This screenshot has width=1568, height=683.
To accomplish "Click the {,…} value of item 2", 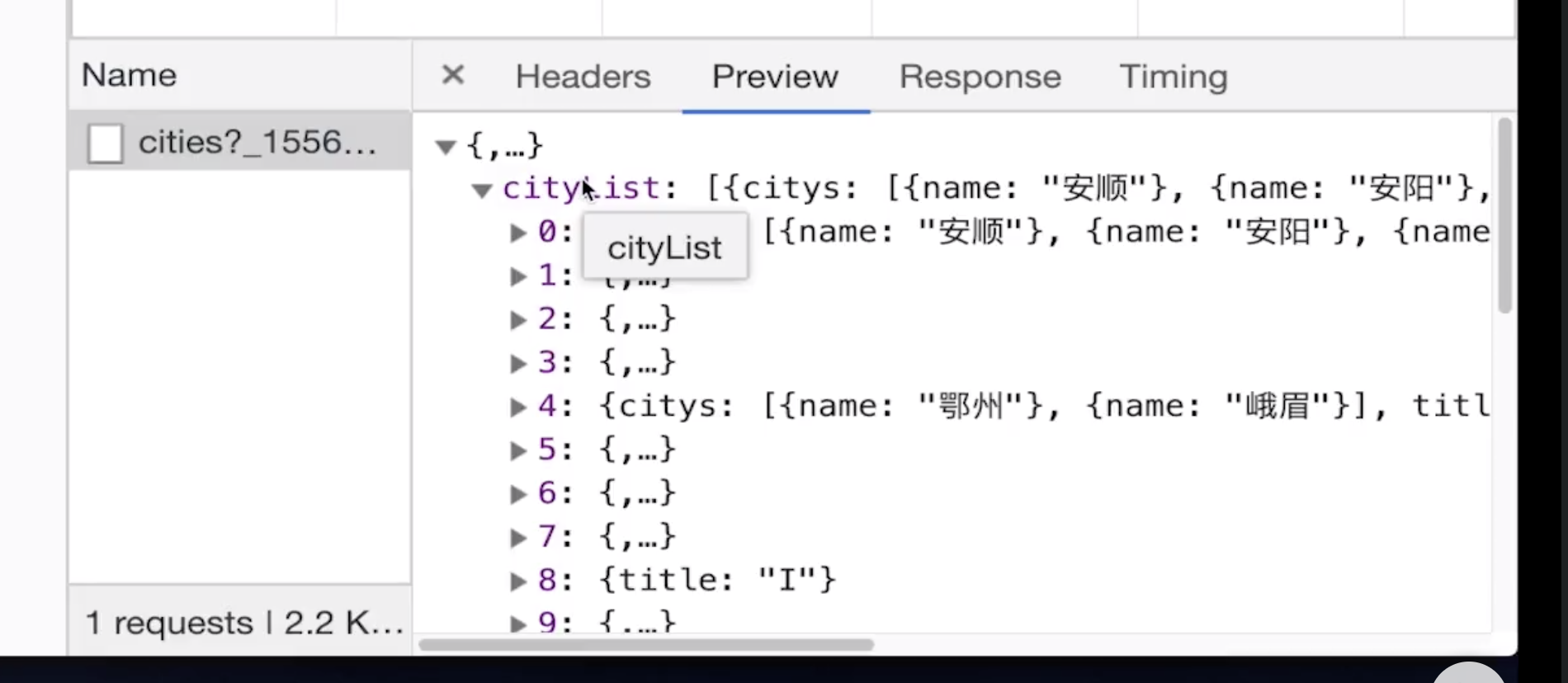I will [638, 318].
